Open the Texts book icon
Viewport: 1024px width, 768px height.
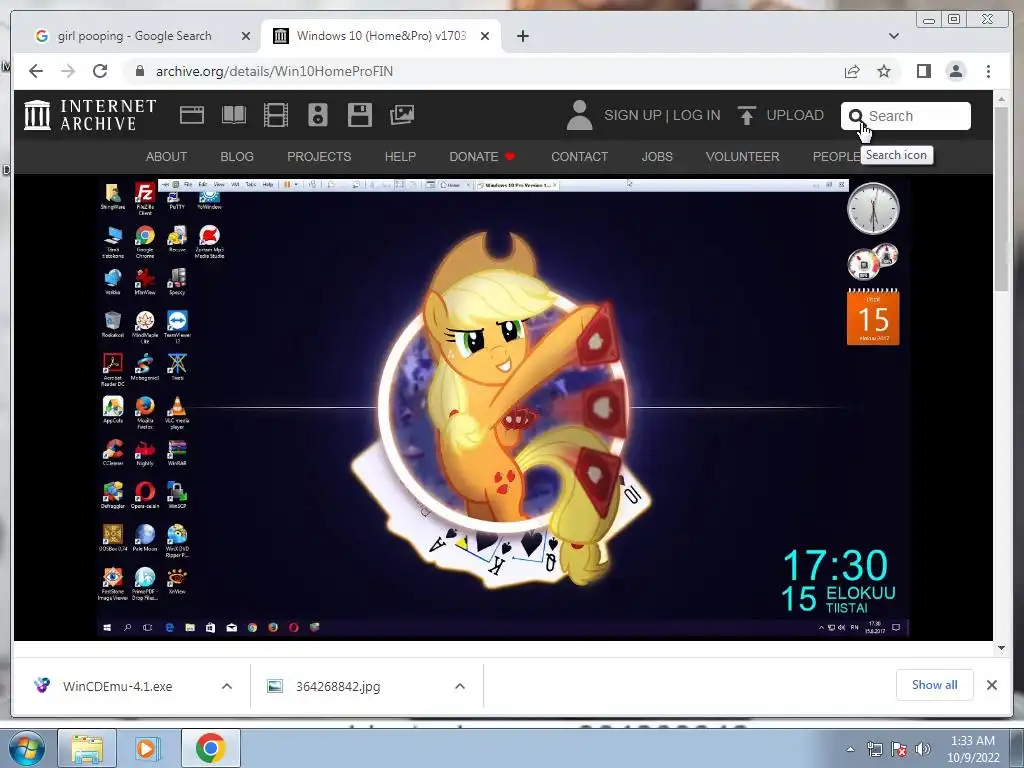[234, 115]
